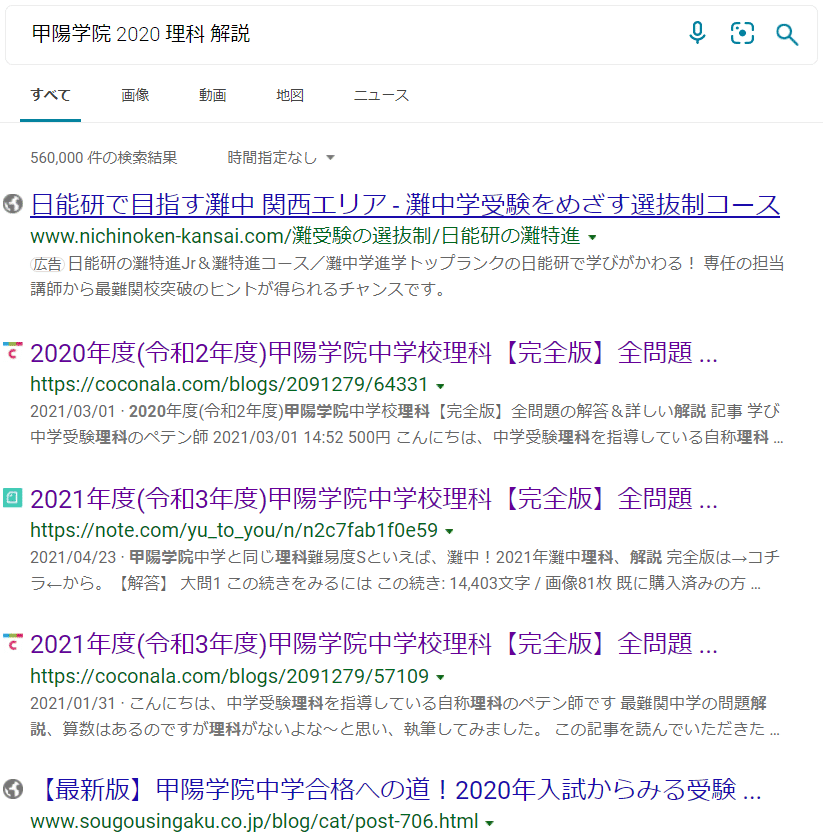Image resolution: width=823 pixels, height=832 pixels.
Task: Expand the arrow next to the nichinoken-kansai.com URL
Action: click(x=593, y=237)
